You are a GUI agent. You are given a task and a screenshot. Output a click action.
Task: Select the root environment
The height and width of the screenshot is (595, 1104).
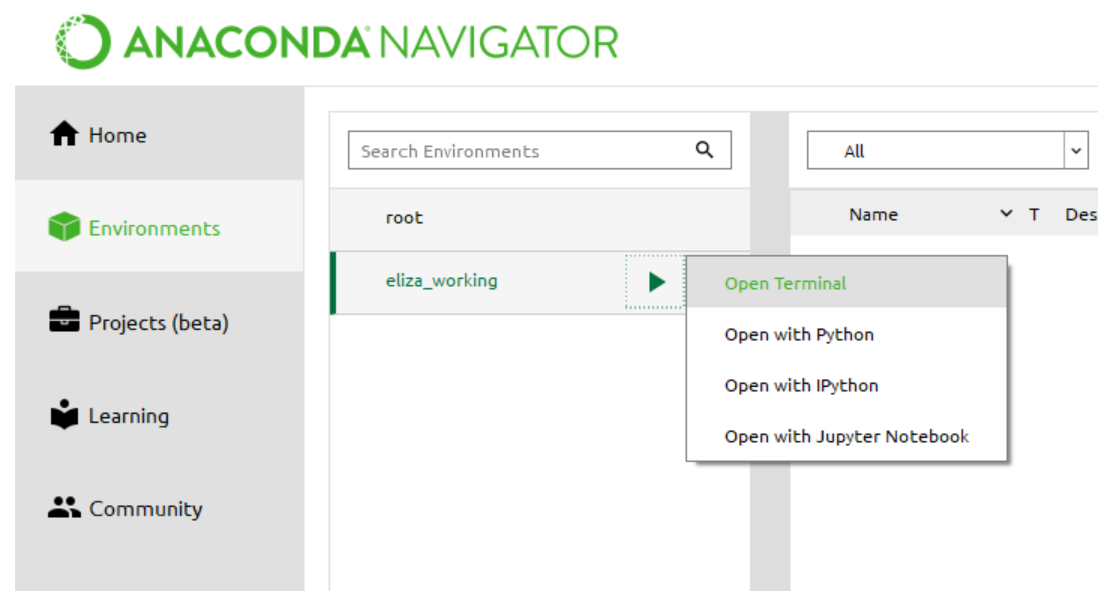coord(405,217)
